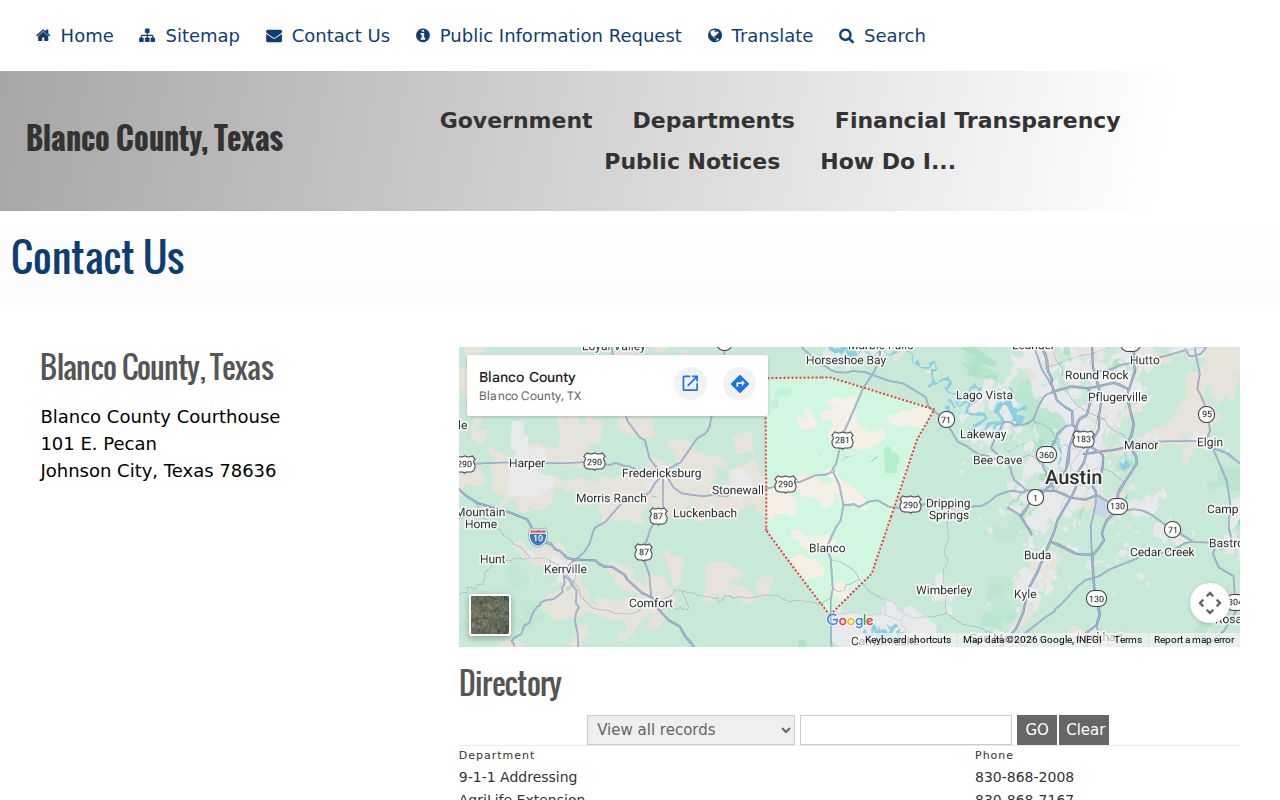
Task: Open map camera controls button
Action: [x=1210, y=603]
